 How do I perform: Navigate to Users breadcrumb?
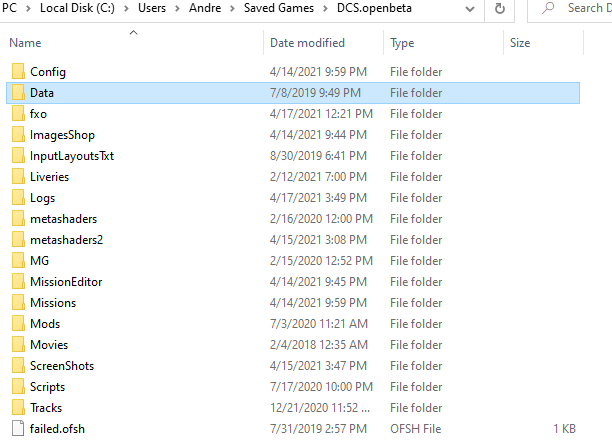(152, 8)
